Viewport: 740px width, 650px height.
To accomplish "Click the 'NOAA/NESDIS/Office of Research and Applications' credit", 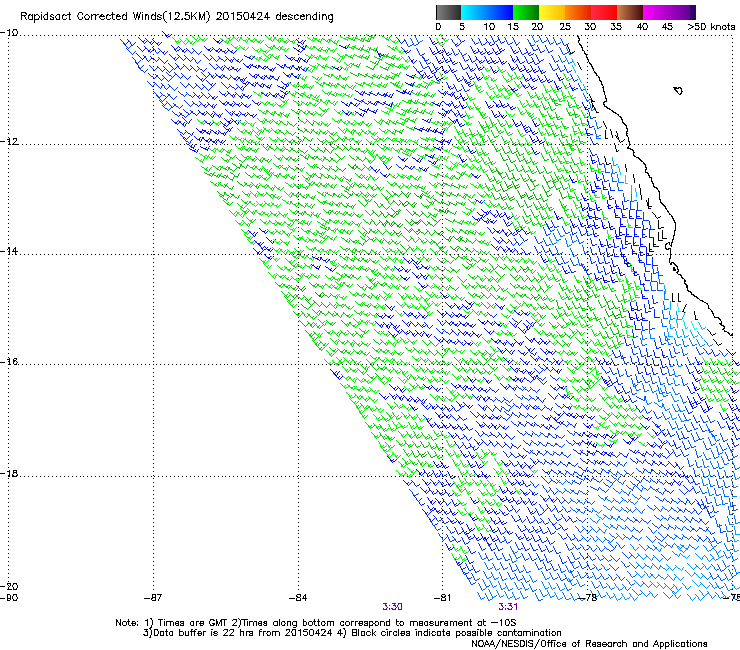I will (x=589, y=644).
